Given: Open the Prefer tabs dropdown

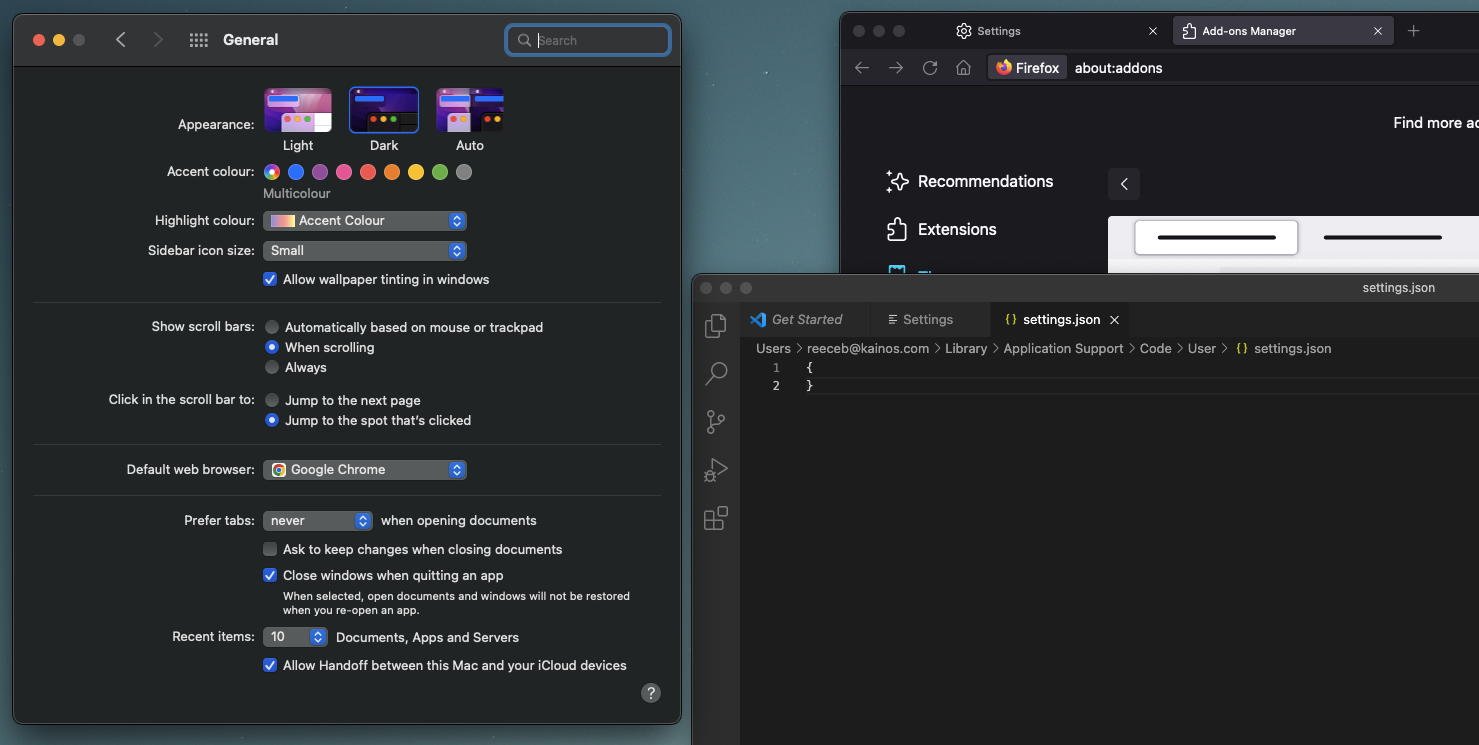Looking at the screenshot, I should click(318, 520).
